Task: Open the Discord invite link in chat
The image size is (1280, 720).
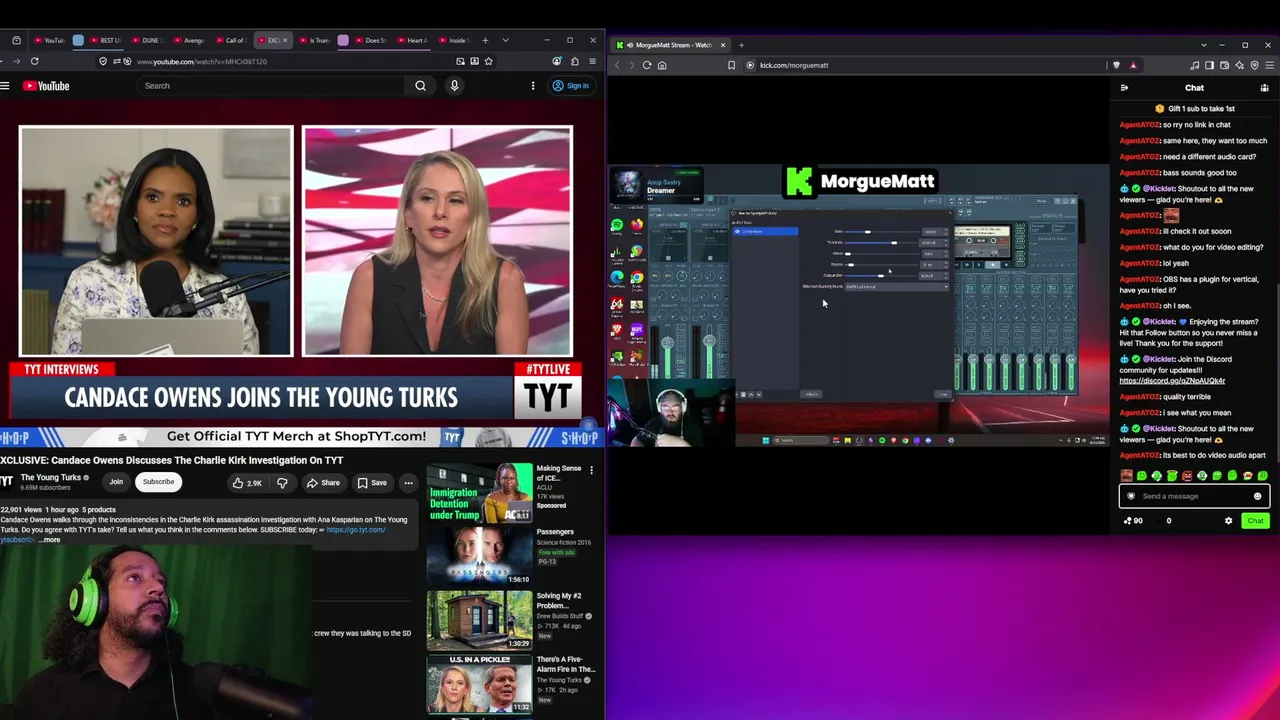Action: [1172, 381]
